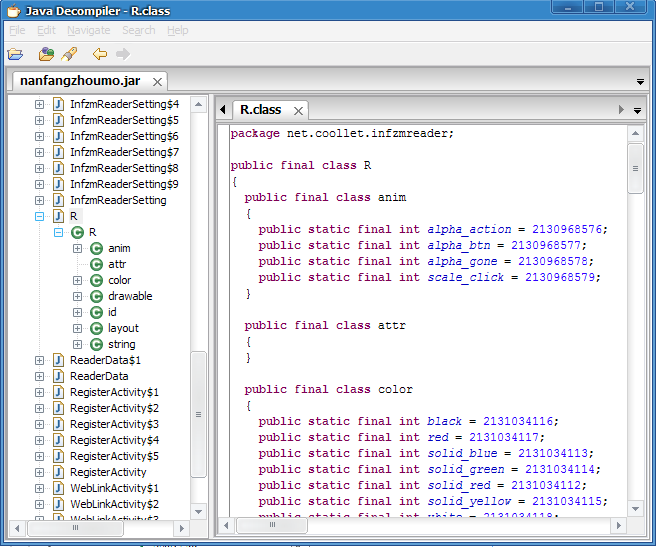
Task: Expand InfzmReaderSetting$4 tree node
Action: [x=39, y=104]
